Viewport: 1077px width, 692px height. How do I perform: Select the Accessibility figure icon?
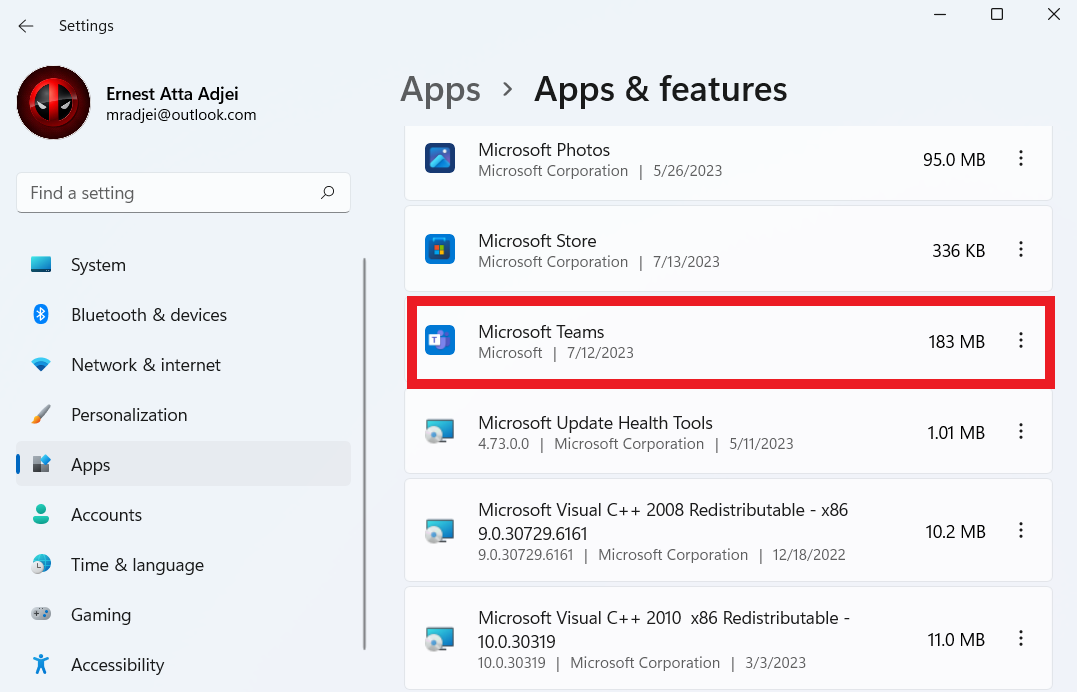41,665
